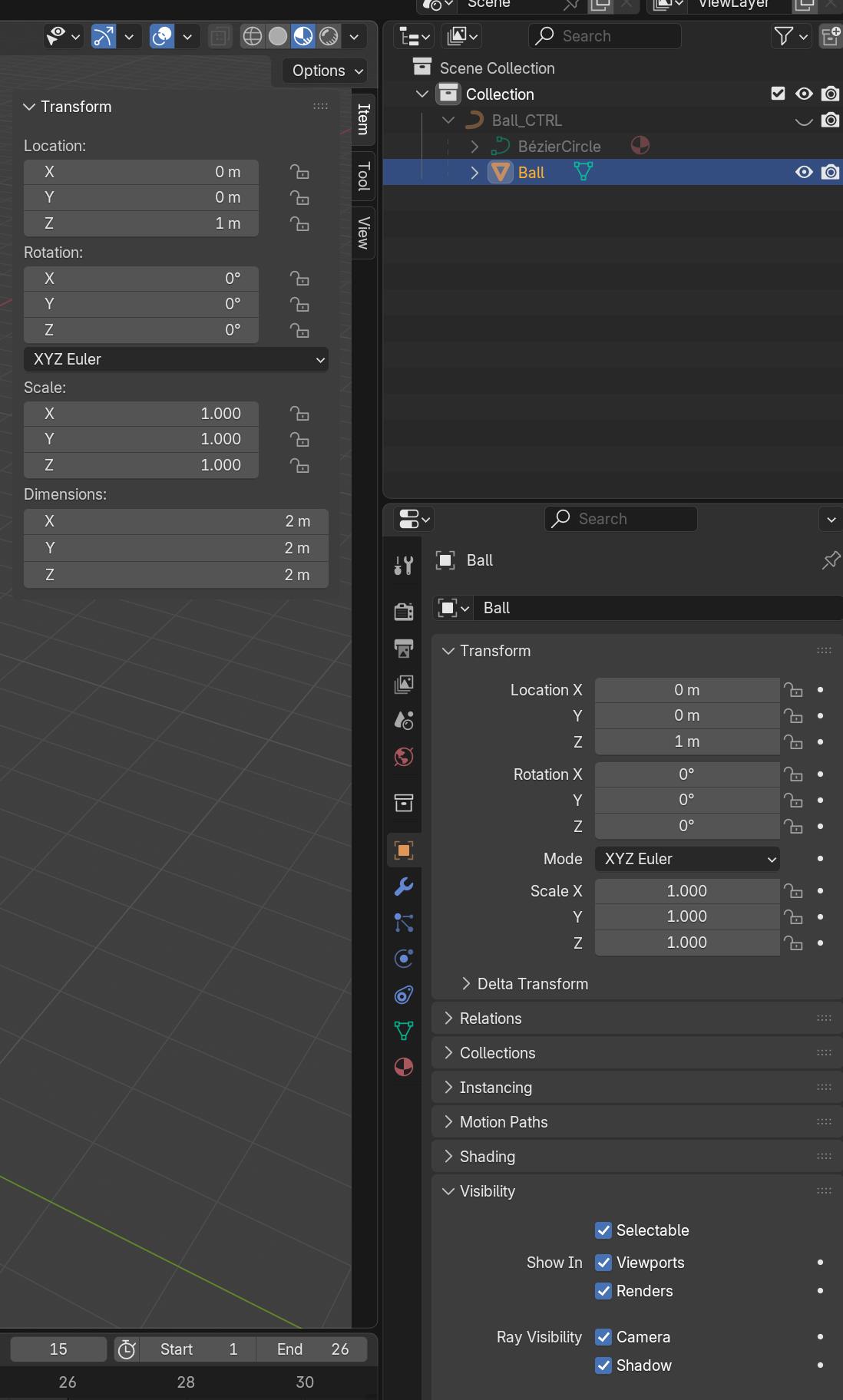Viewport: 843px width, 1400px height.
Task: Open the Object Constraints properties tab
Action: point(404,995)
